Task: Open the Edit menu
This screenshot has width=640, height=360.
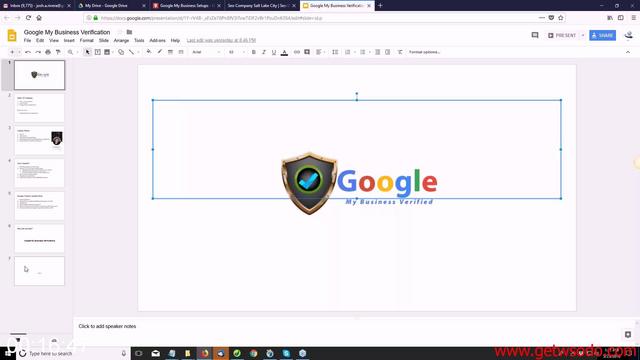Action: point(40,40)
